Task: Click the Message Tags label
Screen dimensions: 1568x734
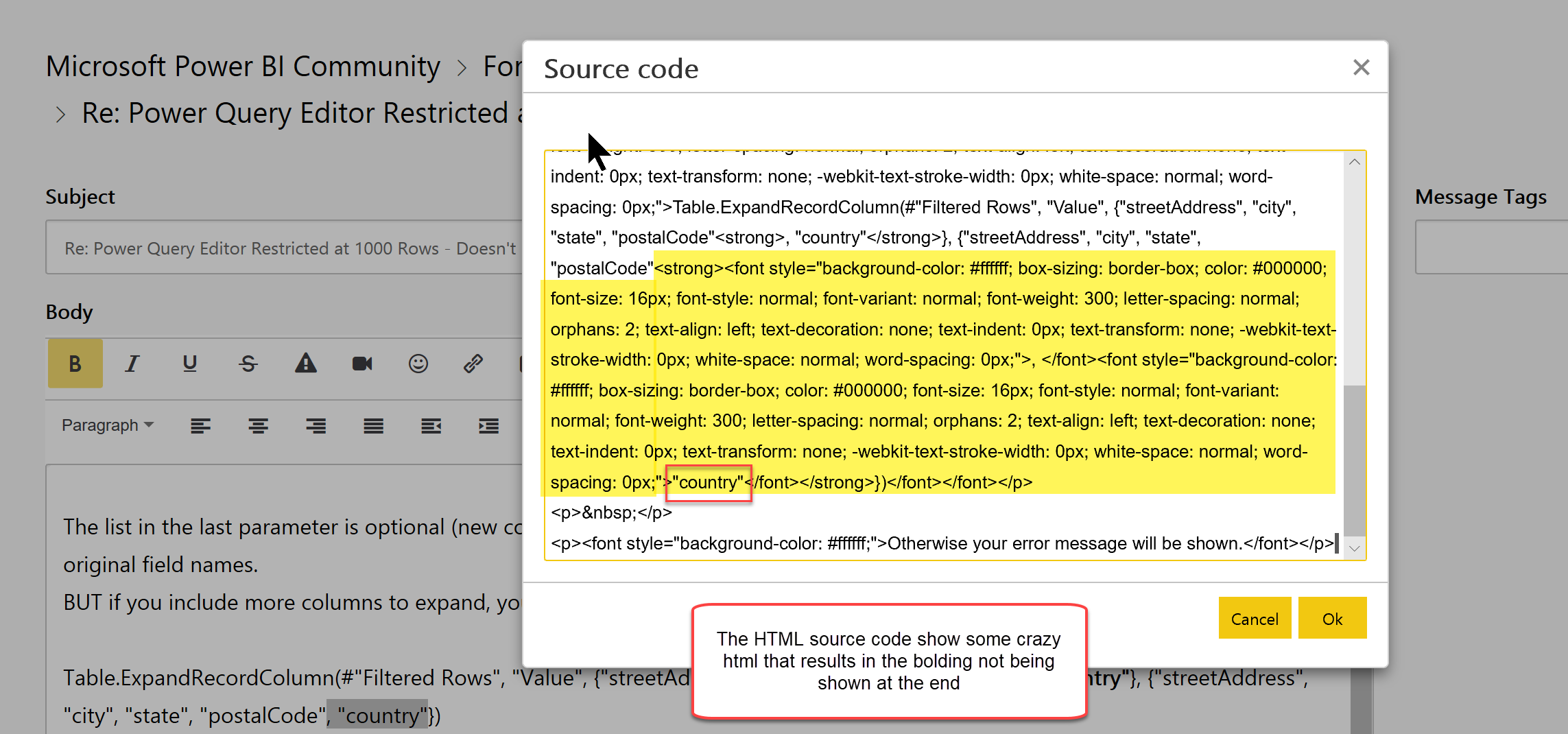Action: (1481, 197)
